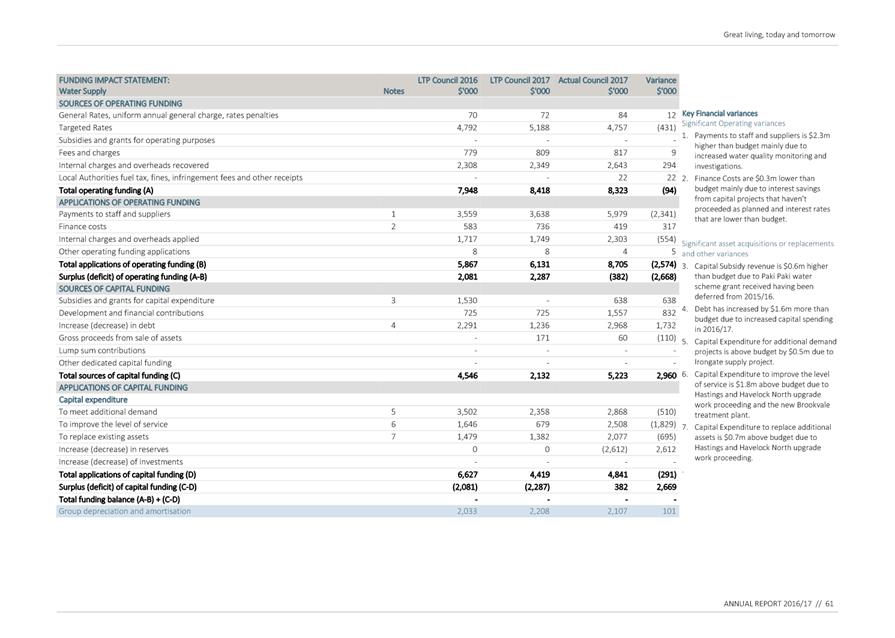Click the 'Total operating funding (A)' row label

pyautogui.click(x=106, y=191)
